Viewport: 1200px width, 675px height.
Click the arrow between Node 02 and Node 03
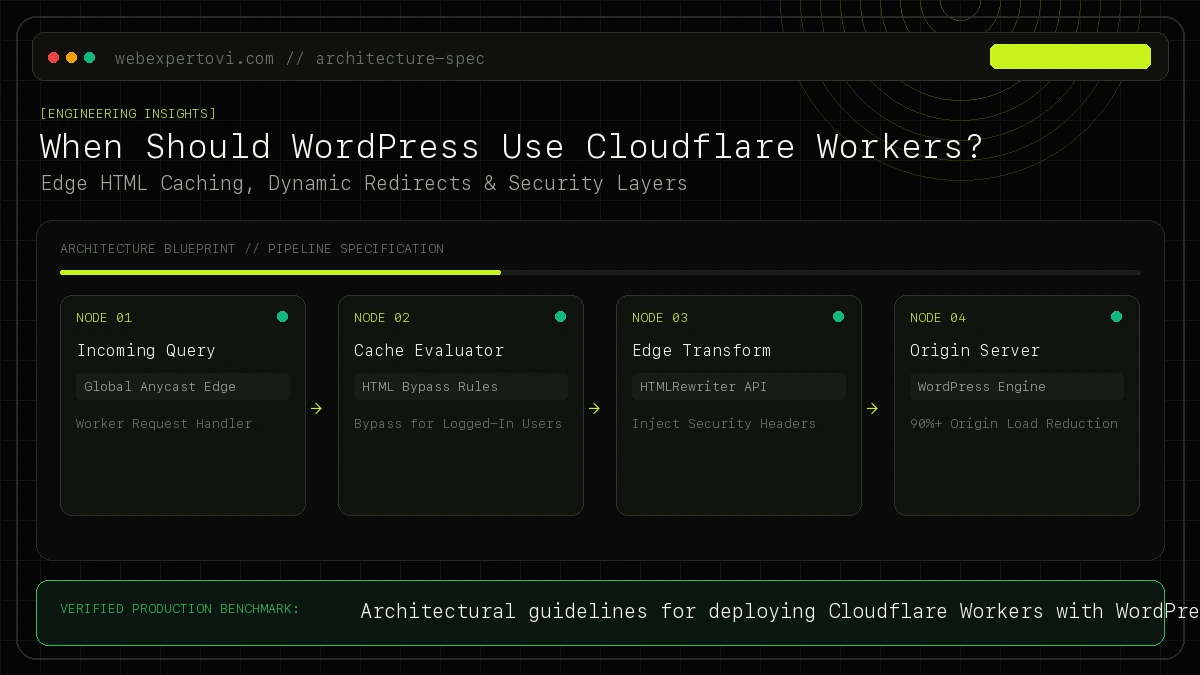point(594,408)
